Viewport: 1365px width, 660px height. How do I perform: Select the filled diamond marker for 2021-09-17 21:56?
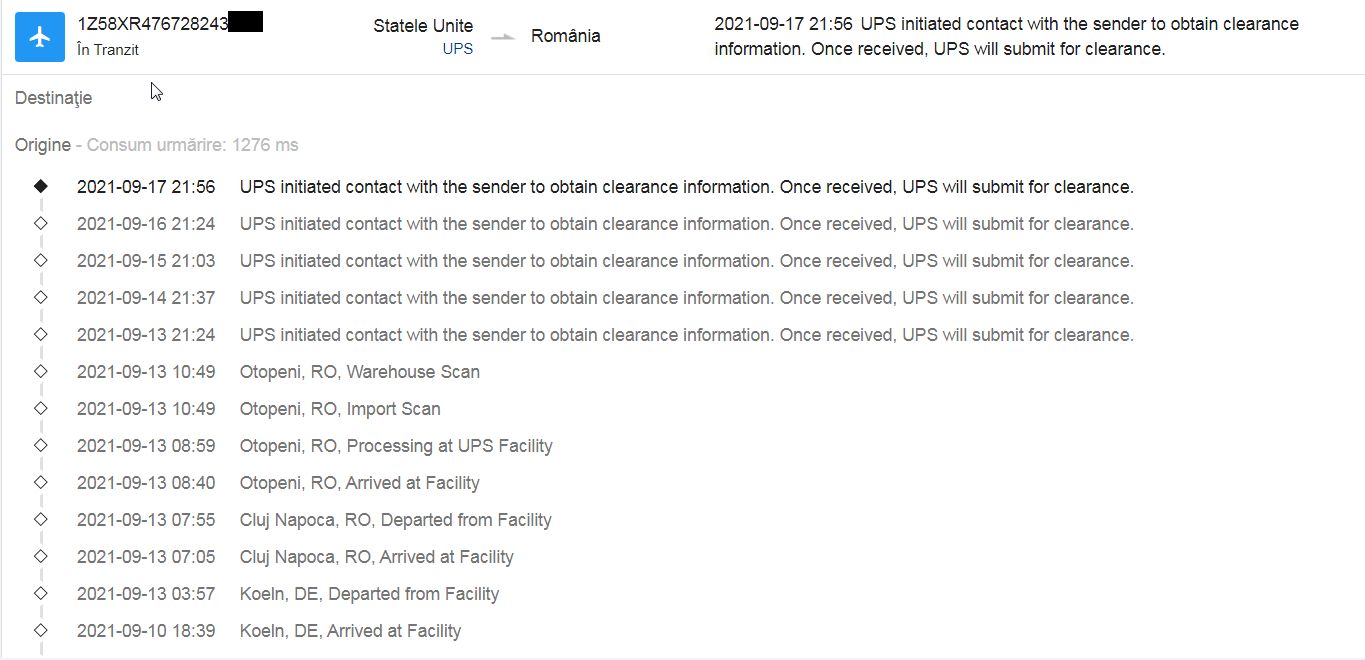click(40, 186)
